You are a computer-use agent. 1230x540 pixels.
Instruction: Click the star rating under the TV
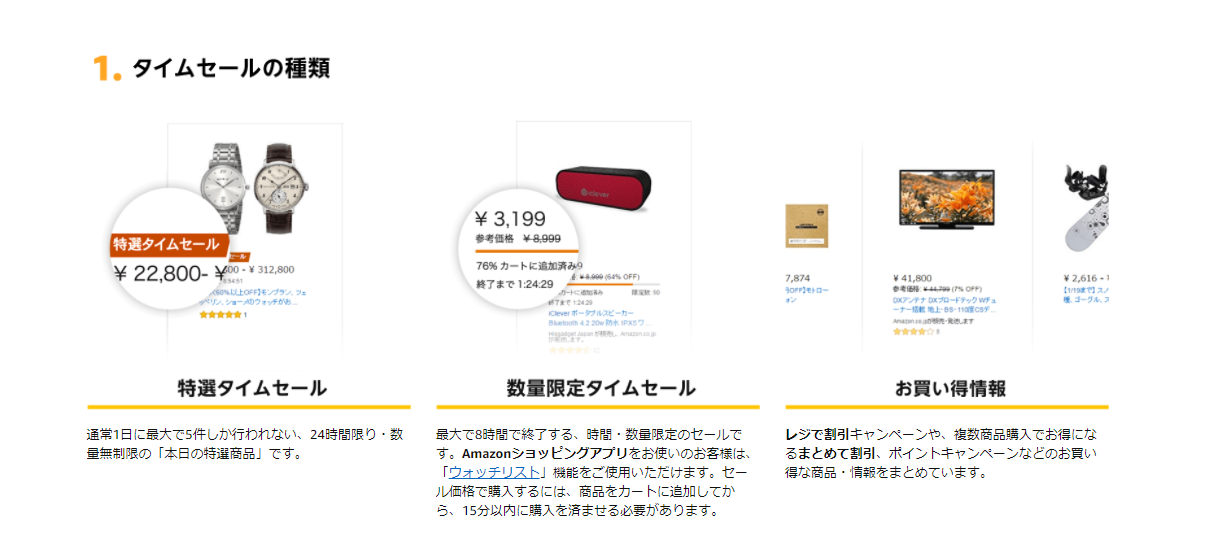pyautogui.click(x=913, y=331)
